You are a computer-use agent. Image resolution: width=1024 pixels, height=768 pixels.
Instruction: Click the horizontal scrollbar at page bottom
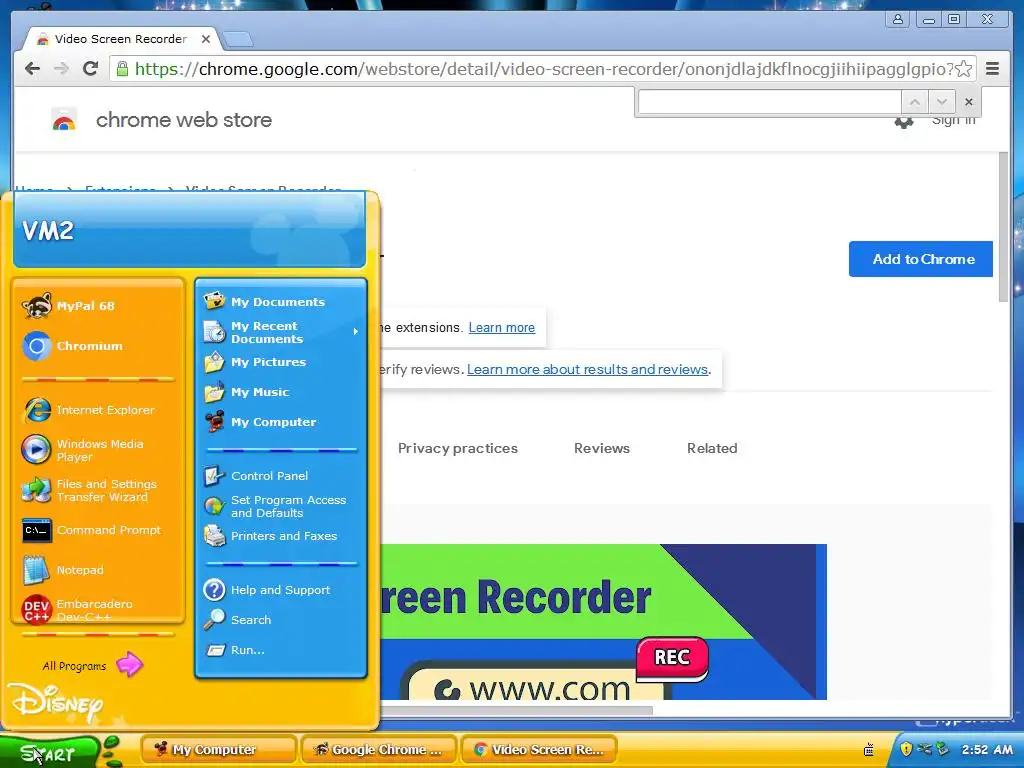(x=517, y=711)
